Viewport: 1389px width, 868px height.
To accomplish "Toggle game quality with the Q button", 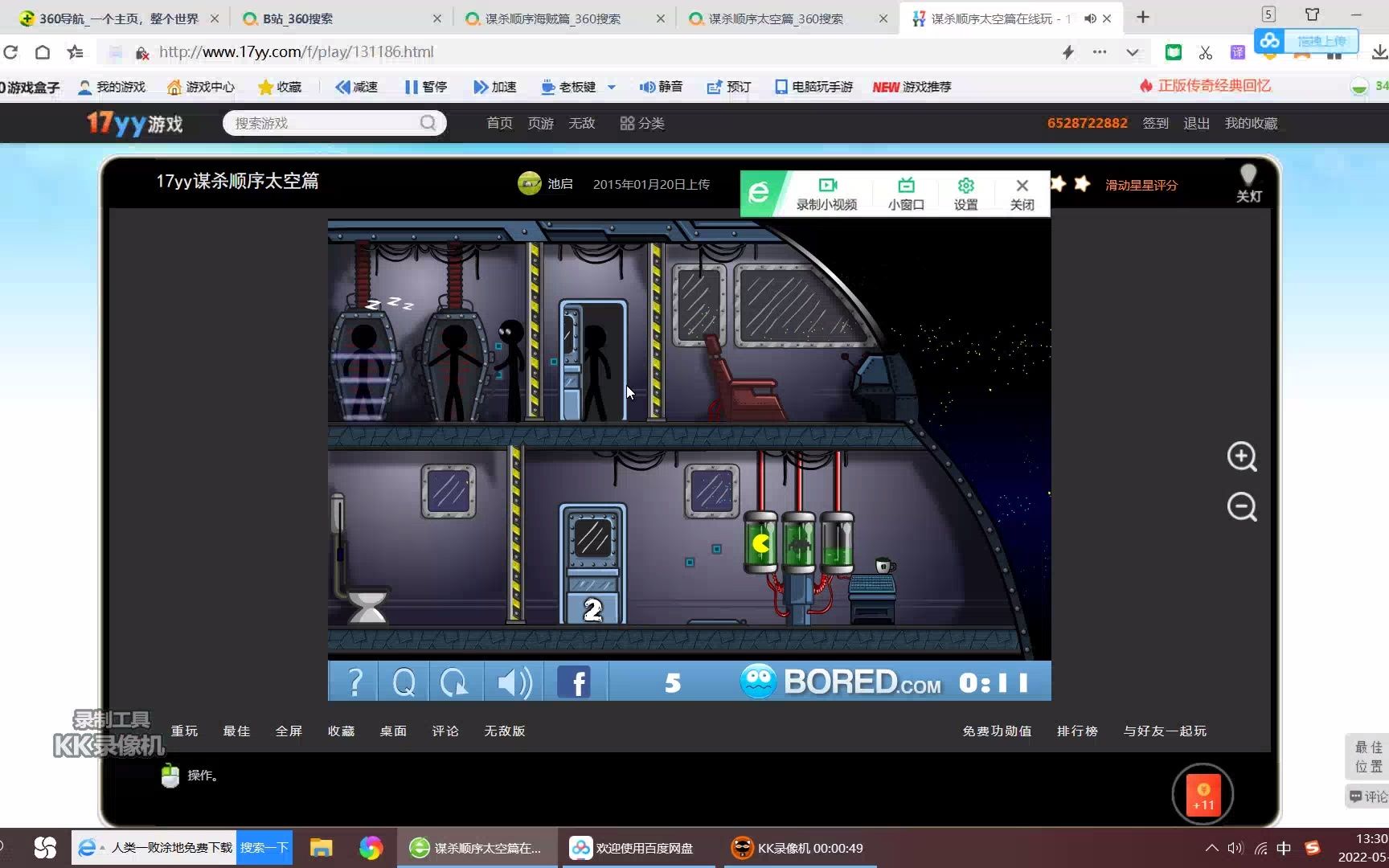I will 404,682.
